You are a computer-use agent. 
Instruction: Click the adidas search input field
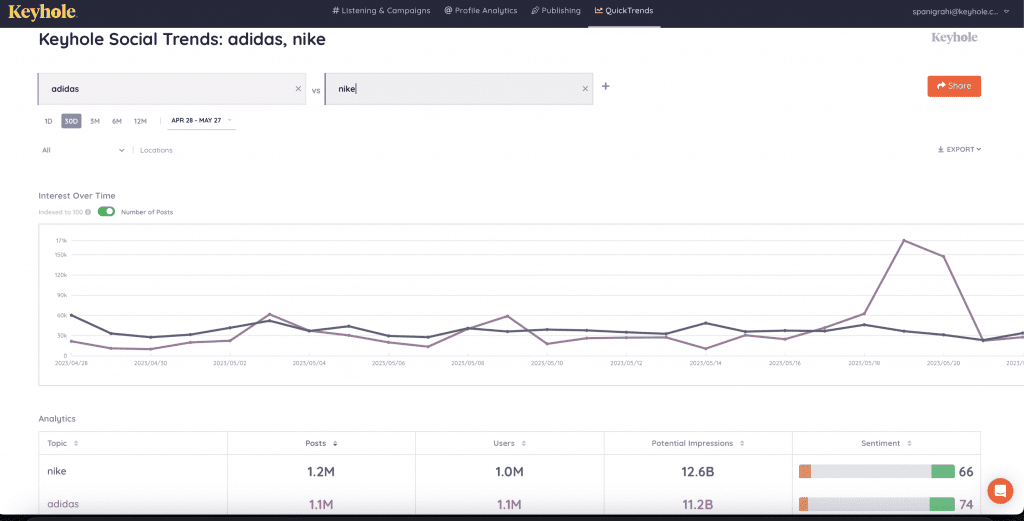coord(172,89)
